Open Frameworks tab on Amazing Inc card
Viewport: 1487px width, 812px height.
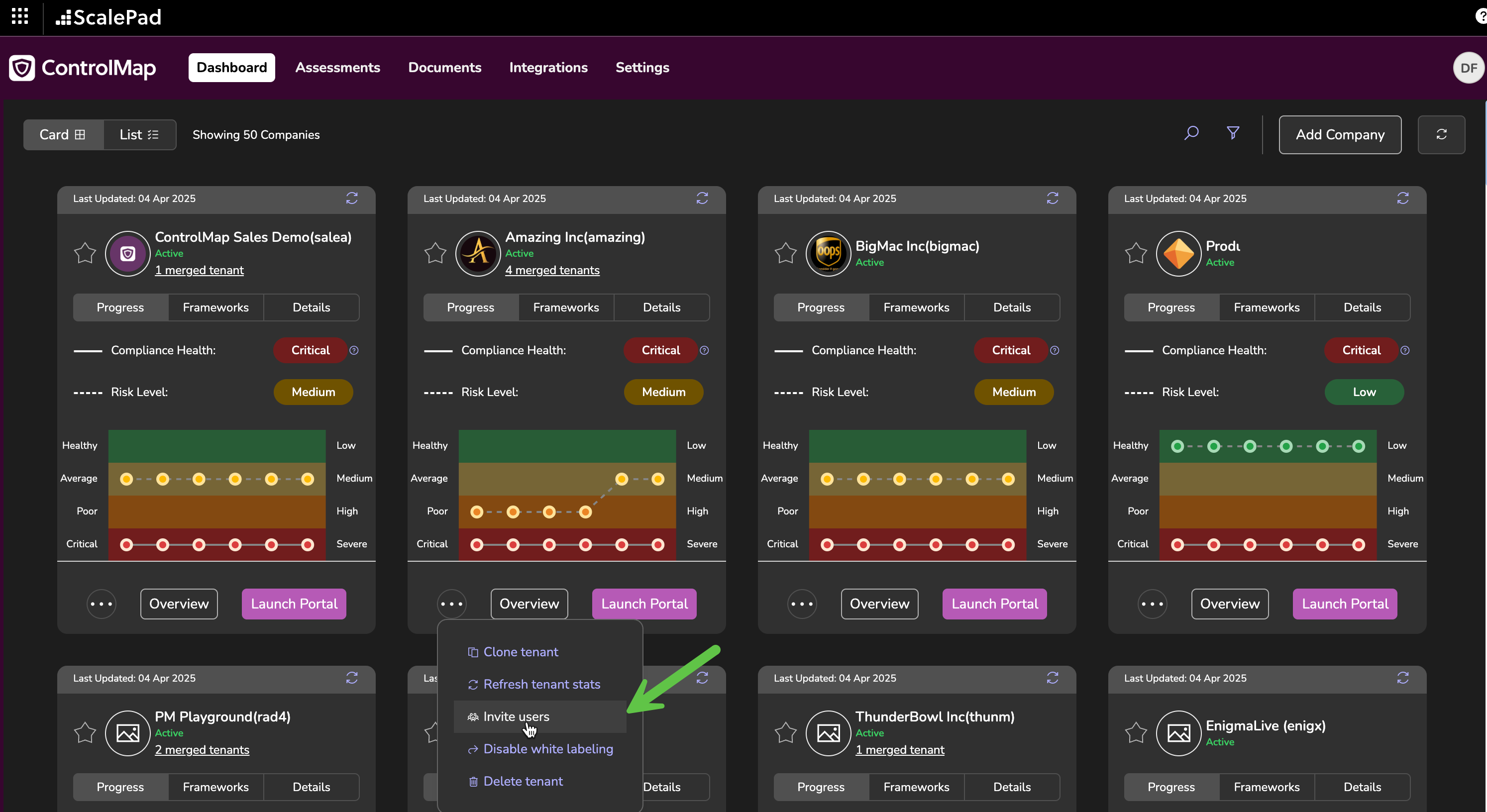(x=566, y=307)
